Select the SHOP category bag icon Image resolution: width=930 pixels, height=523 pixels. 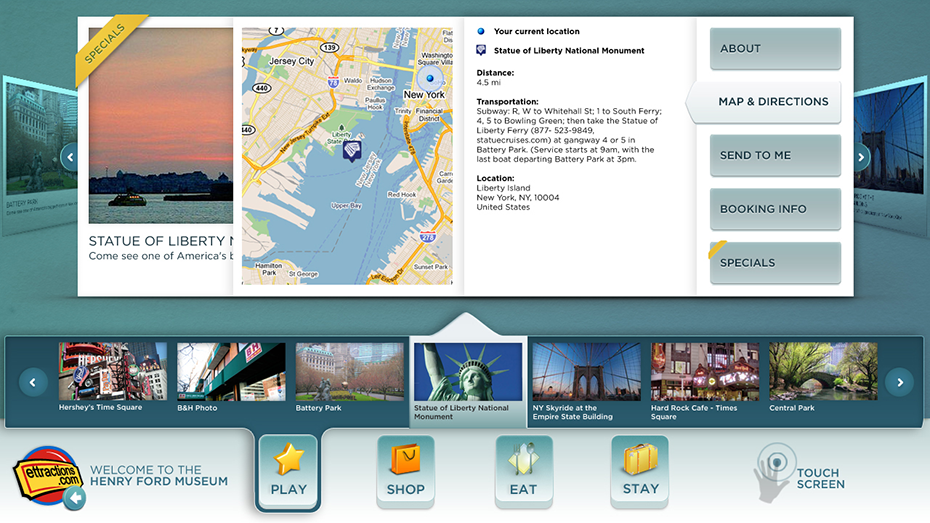pos(405,460)
